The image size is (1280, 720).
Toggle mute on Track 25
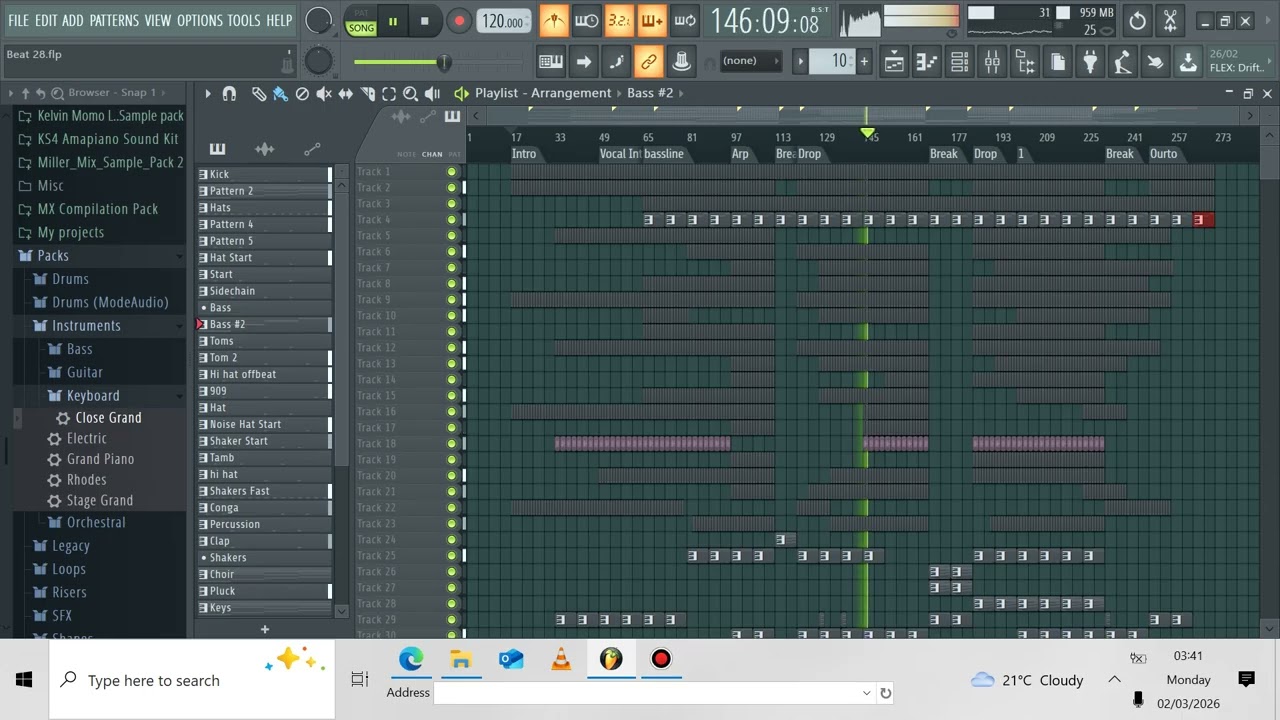click(451, 556)
